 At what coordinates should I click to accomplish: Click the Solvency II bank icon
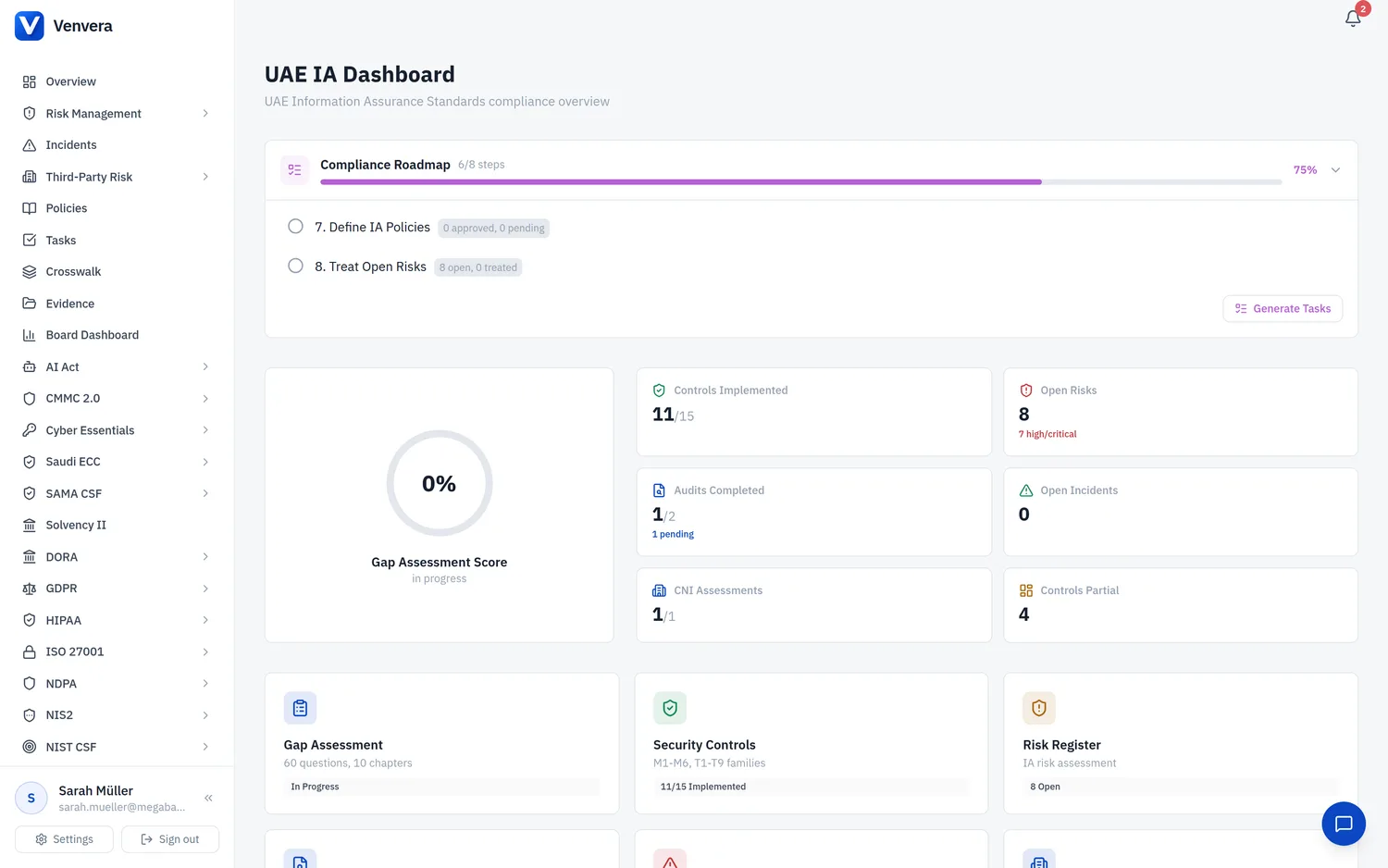point(30,526)
